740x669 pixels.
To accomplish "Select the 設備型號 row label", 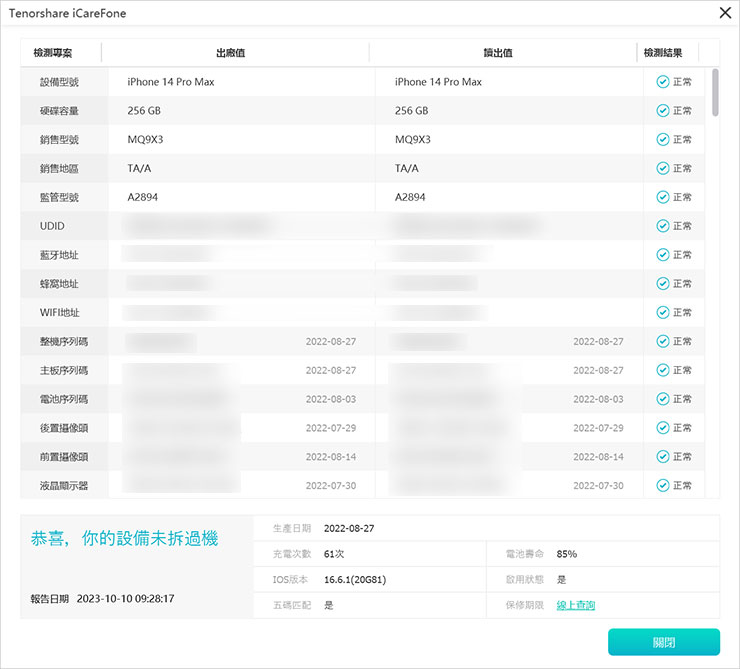I will [x=59, y=82].
